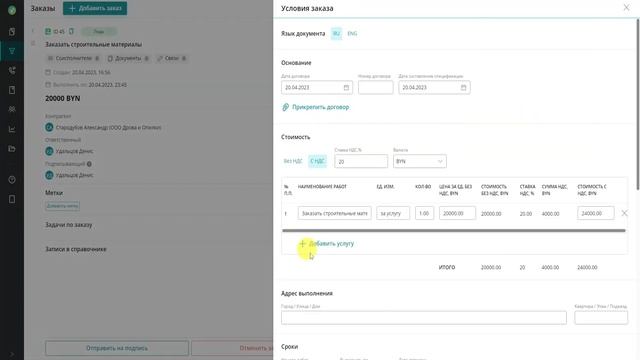Click the Кол-во field showing 1.00
This screenshot has height=360, width=640.
pyautogui.click(x=424, y=213)
